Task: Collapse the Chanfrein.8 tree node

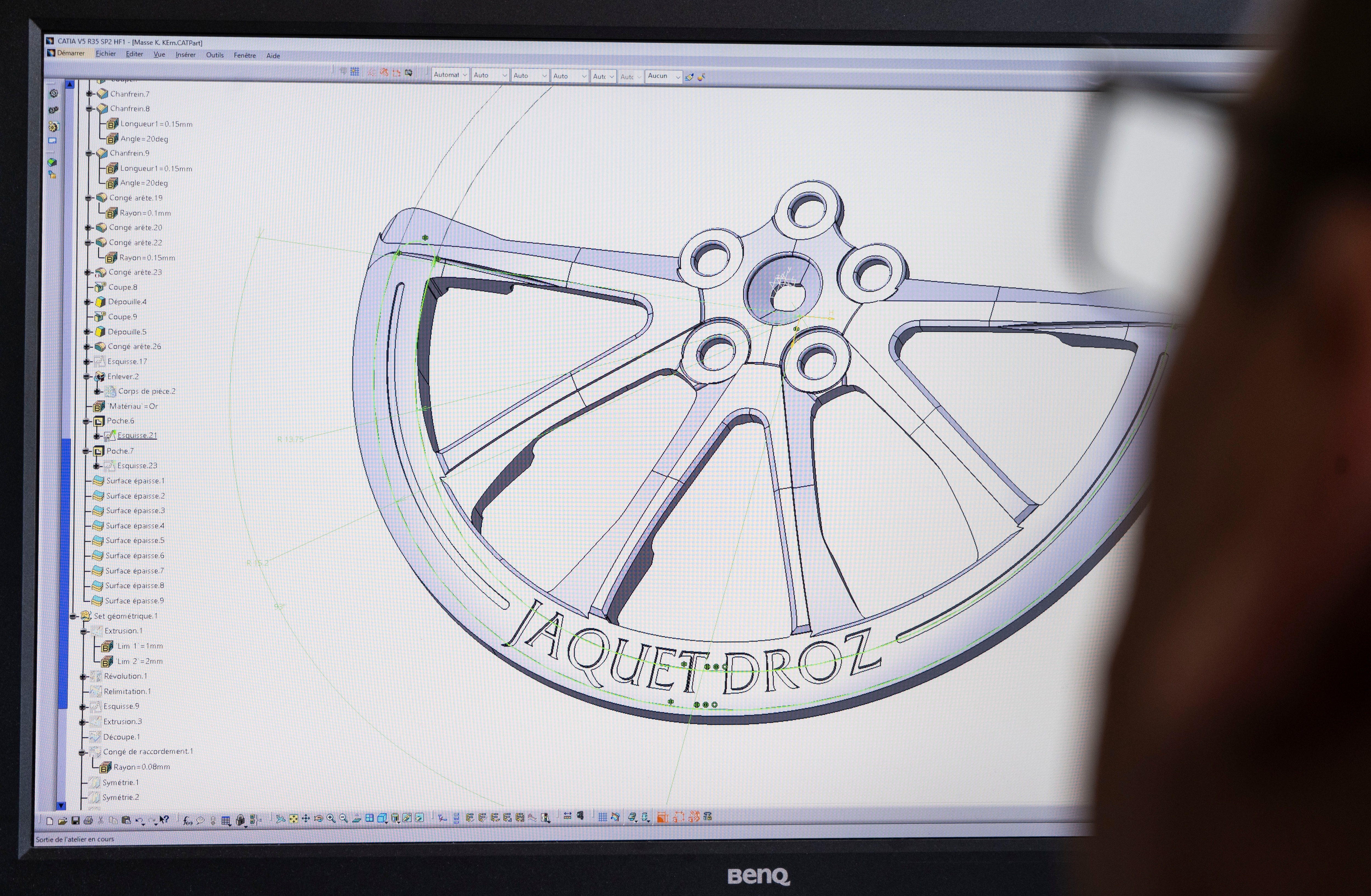Action: 89,108
